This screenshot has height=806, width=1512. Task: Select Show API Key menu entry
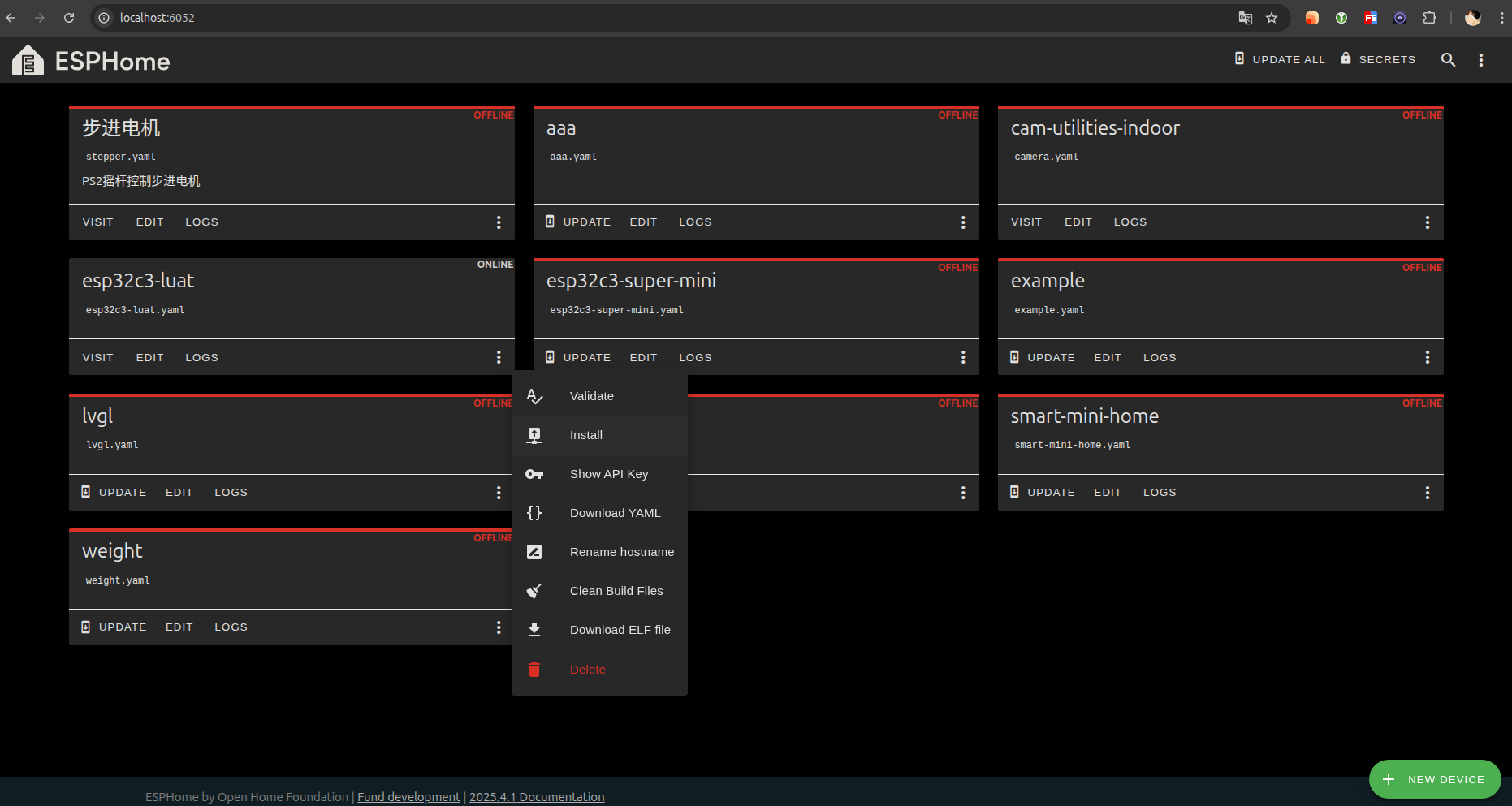click(x=599, y=474)
